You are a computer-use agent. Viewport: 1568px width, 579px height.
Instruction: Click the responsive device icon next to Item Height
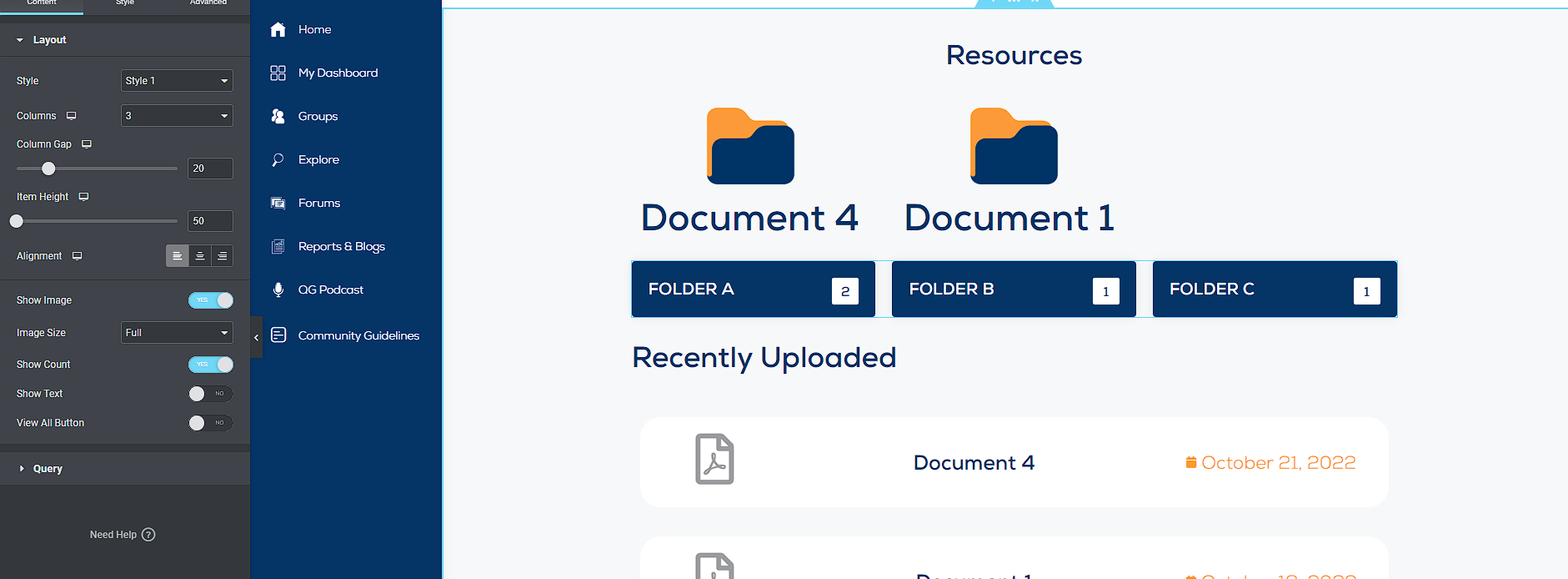point(83,197)
